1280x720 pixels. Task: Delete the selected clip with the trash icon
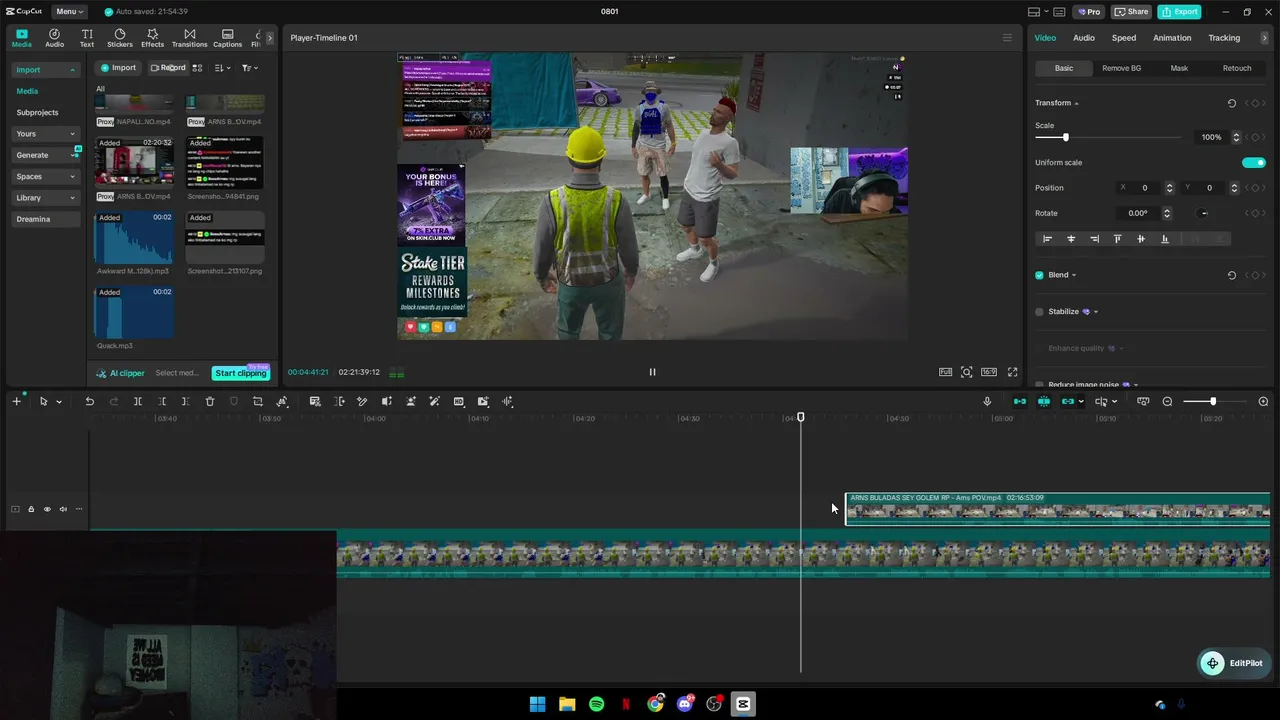210,401
